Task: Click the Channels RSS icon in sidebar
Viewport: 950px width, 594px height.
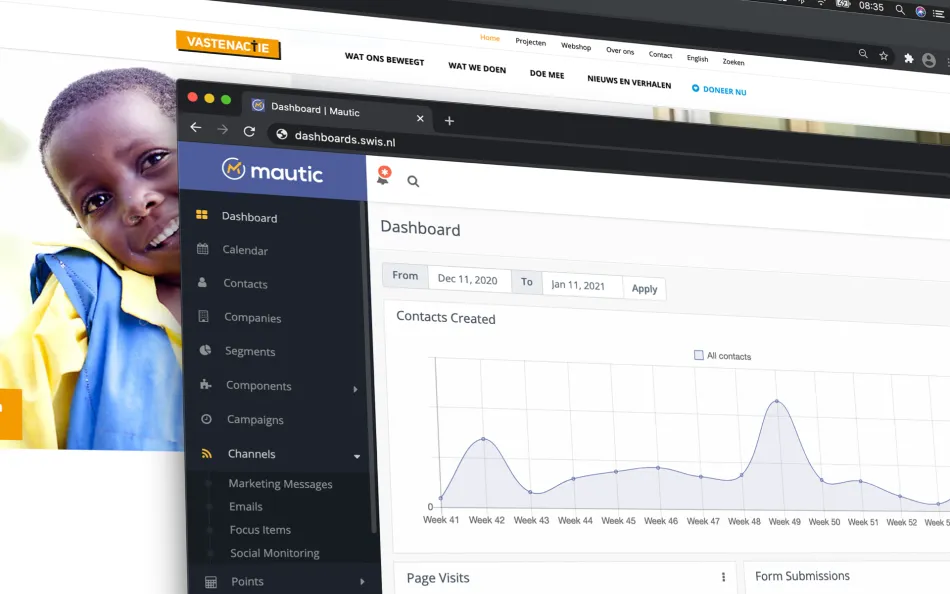Action: (208, 453)
